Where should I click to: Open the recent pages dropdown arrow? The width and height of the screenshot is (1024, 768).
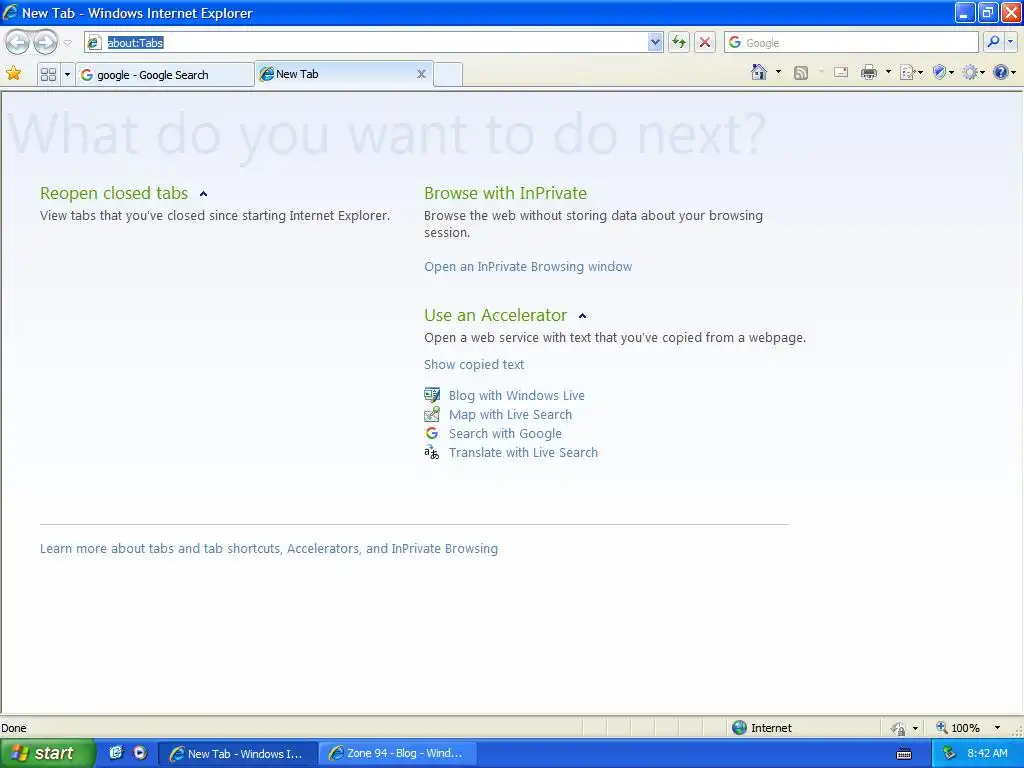67,43
